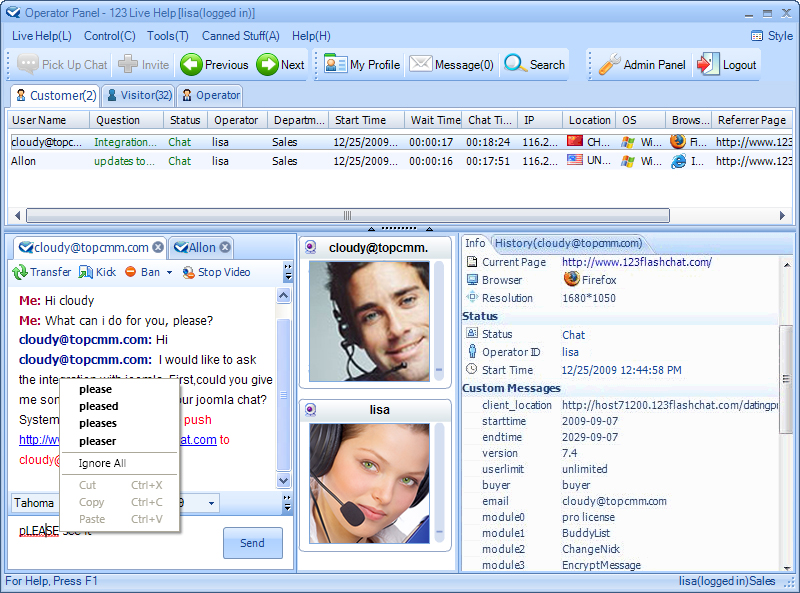Image resolution: width=800 pixels, height=593 pixels.
Task: Click the Pick Up Chat toolbar button
Action: [x=62, y=65]
